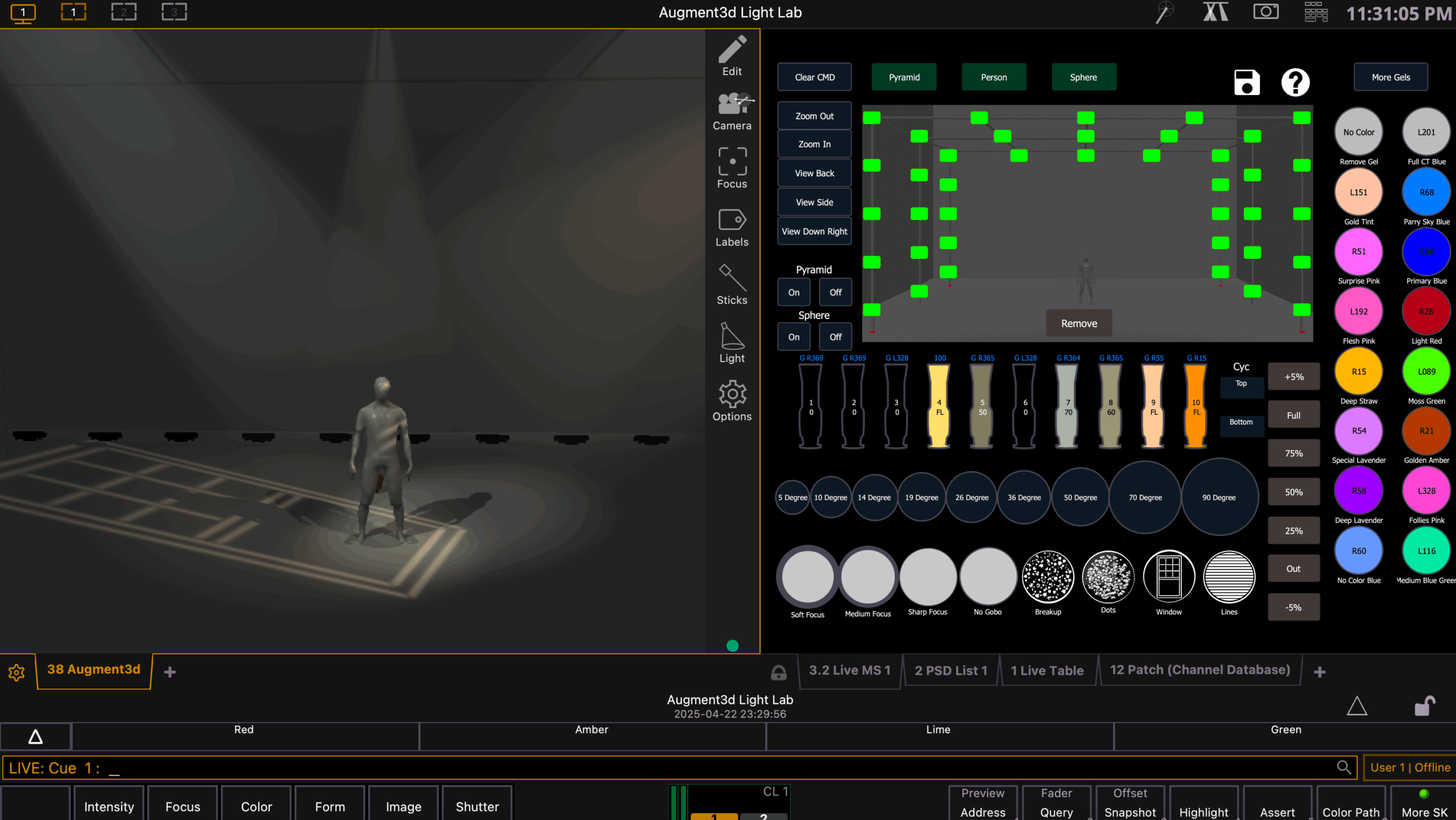
Task: Turn Sphere Off
Action: pyautogui.click(x=835, y=337)
